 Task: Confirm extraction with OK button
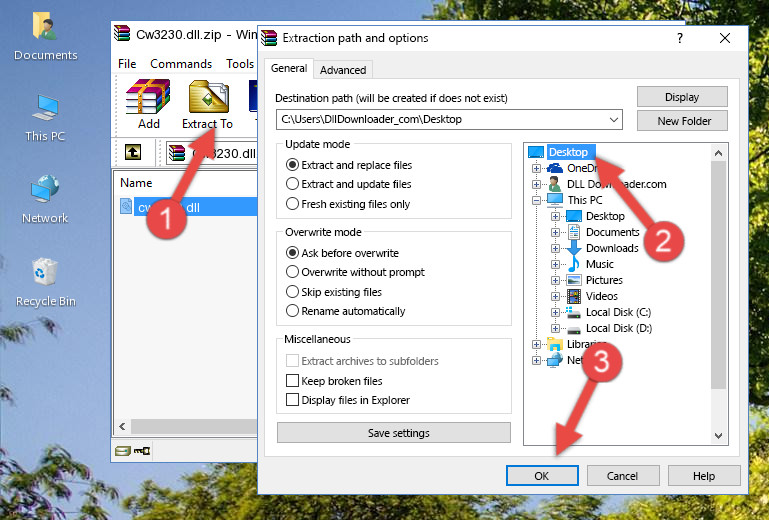pyautogui.click(x=542, y=476)
